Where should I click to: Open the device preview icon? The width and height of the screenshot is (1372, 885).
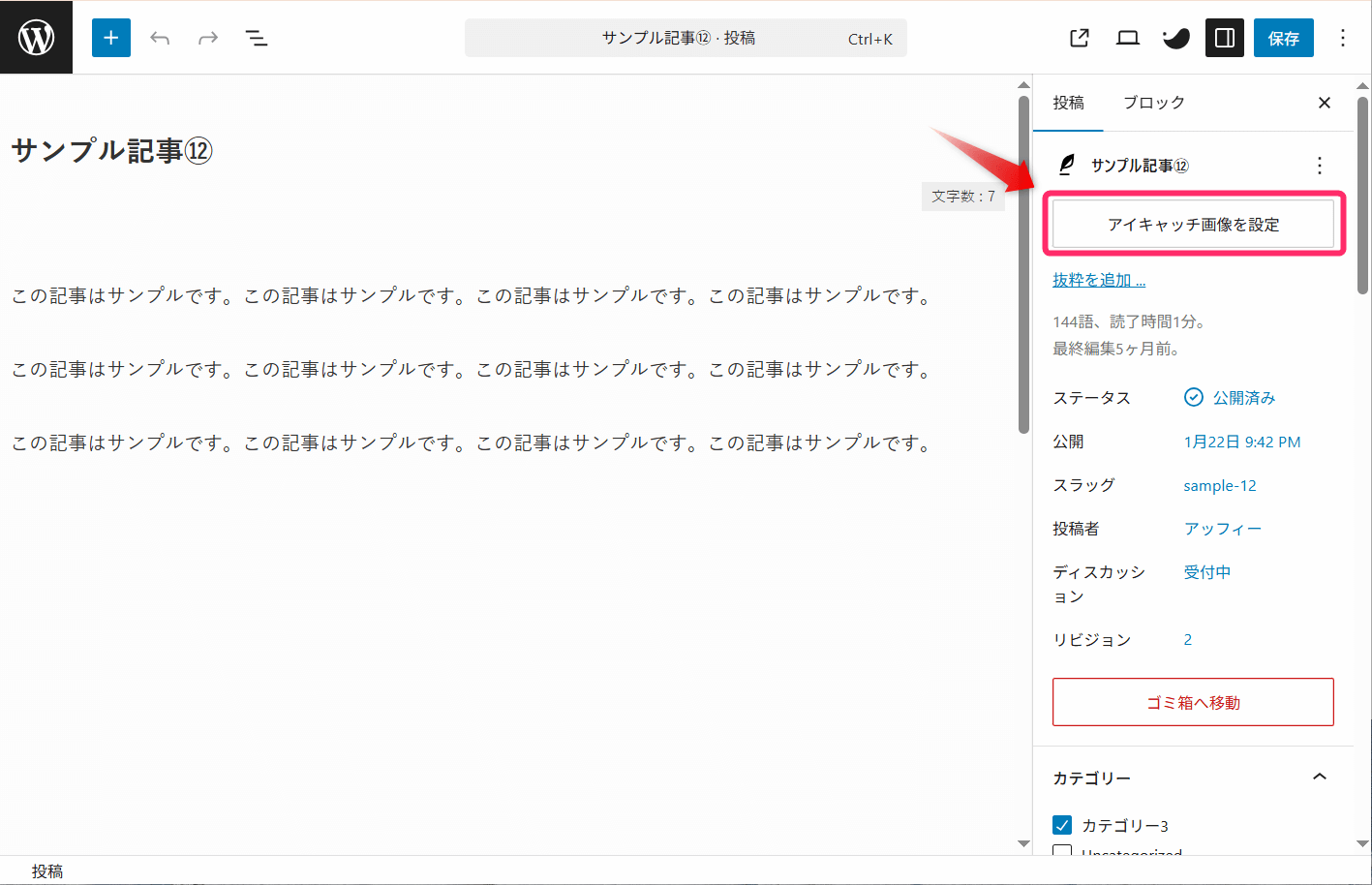click(x=1128, y=38)
